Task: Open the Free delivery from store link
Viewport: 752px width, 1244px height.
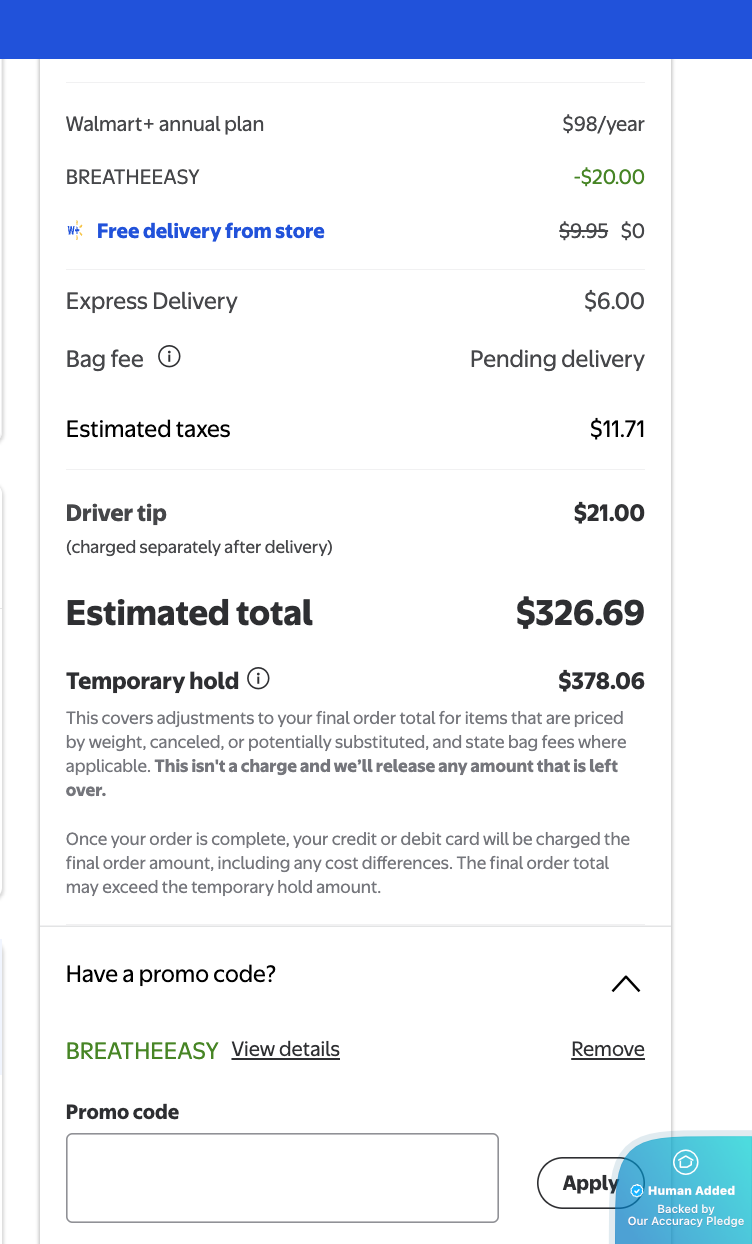Action: (x=210, y=231)
